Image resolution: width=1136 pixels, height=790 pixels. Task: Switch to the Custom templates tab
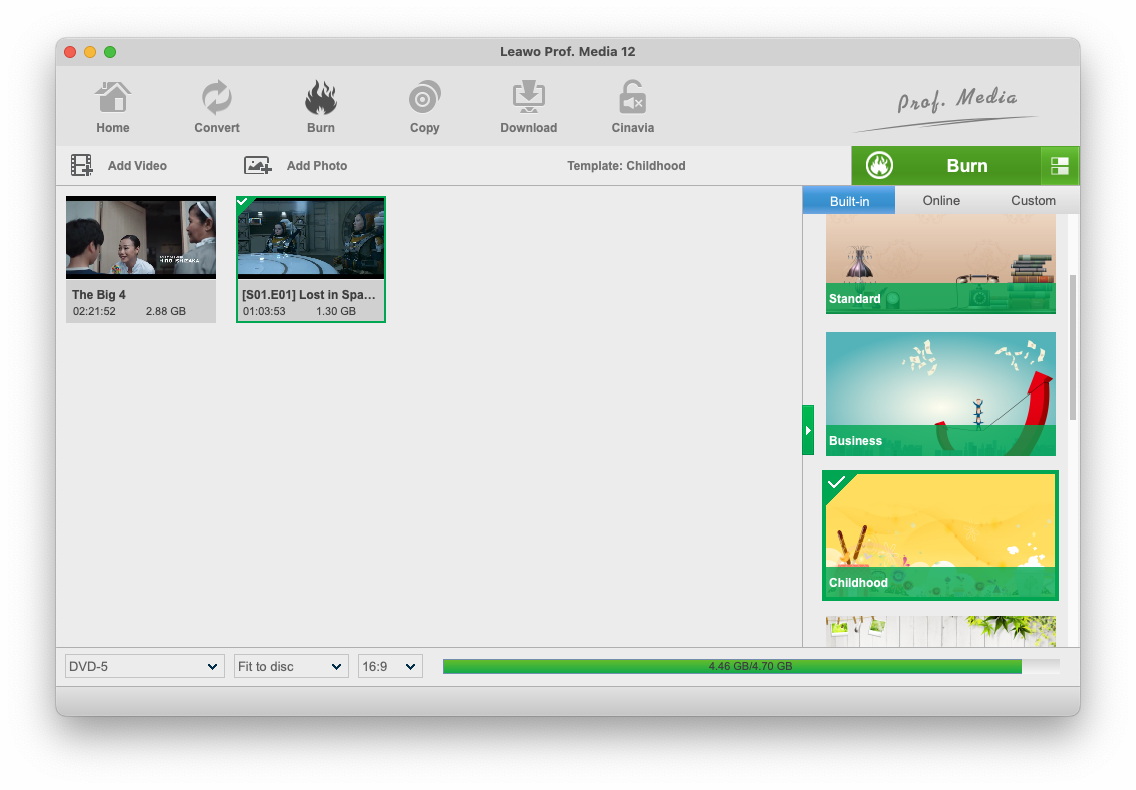coord(1033,201)
